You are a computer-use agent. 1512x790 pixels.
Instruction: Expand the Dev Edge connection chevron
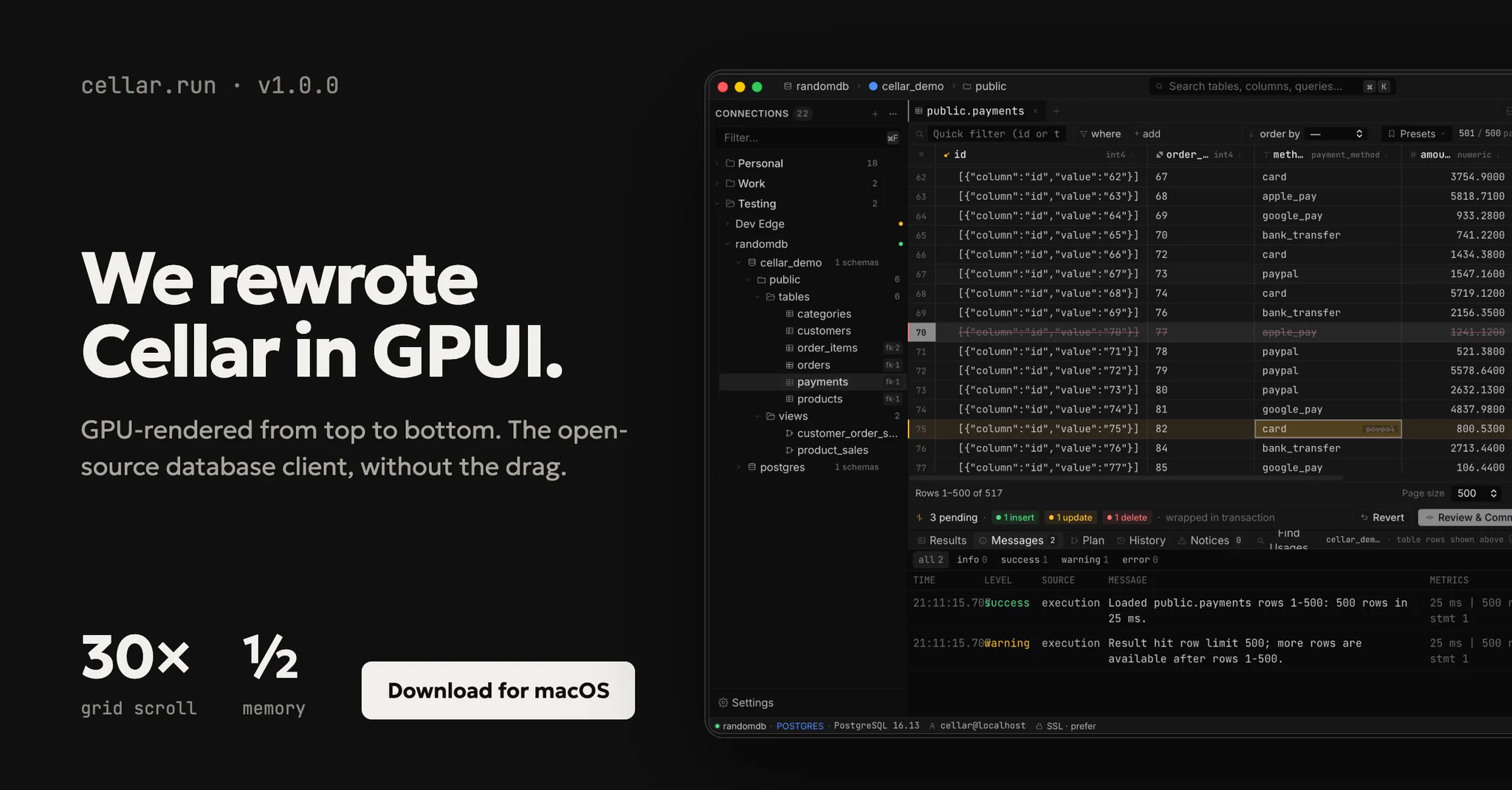point(727,224)
